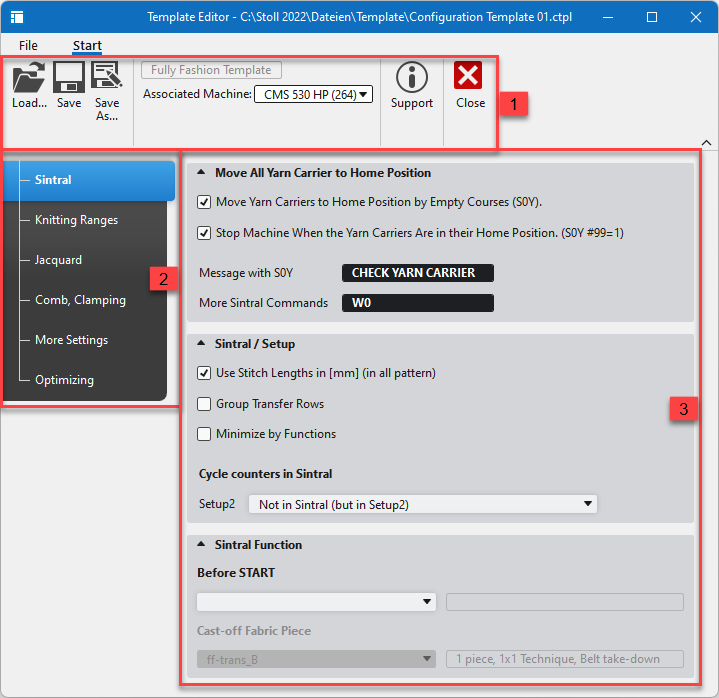Click the Message with S0Y text field
Viewport: 719px width, 698px height.
(417, 273)
